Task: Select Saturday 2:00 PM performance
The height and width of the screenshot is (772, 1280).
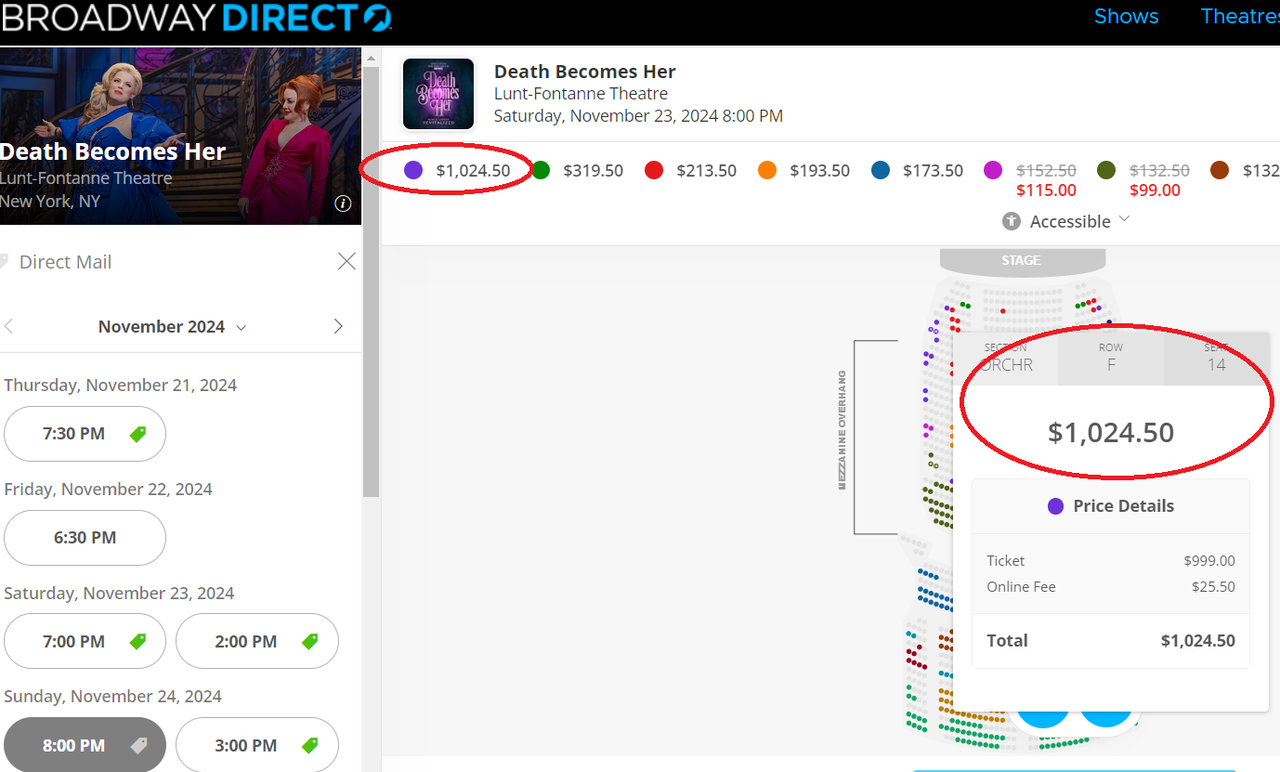Action: coord(257,641)
